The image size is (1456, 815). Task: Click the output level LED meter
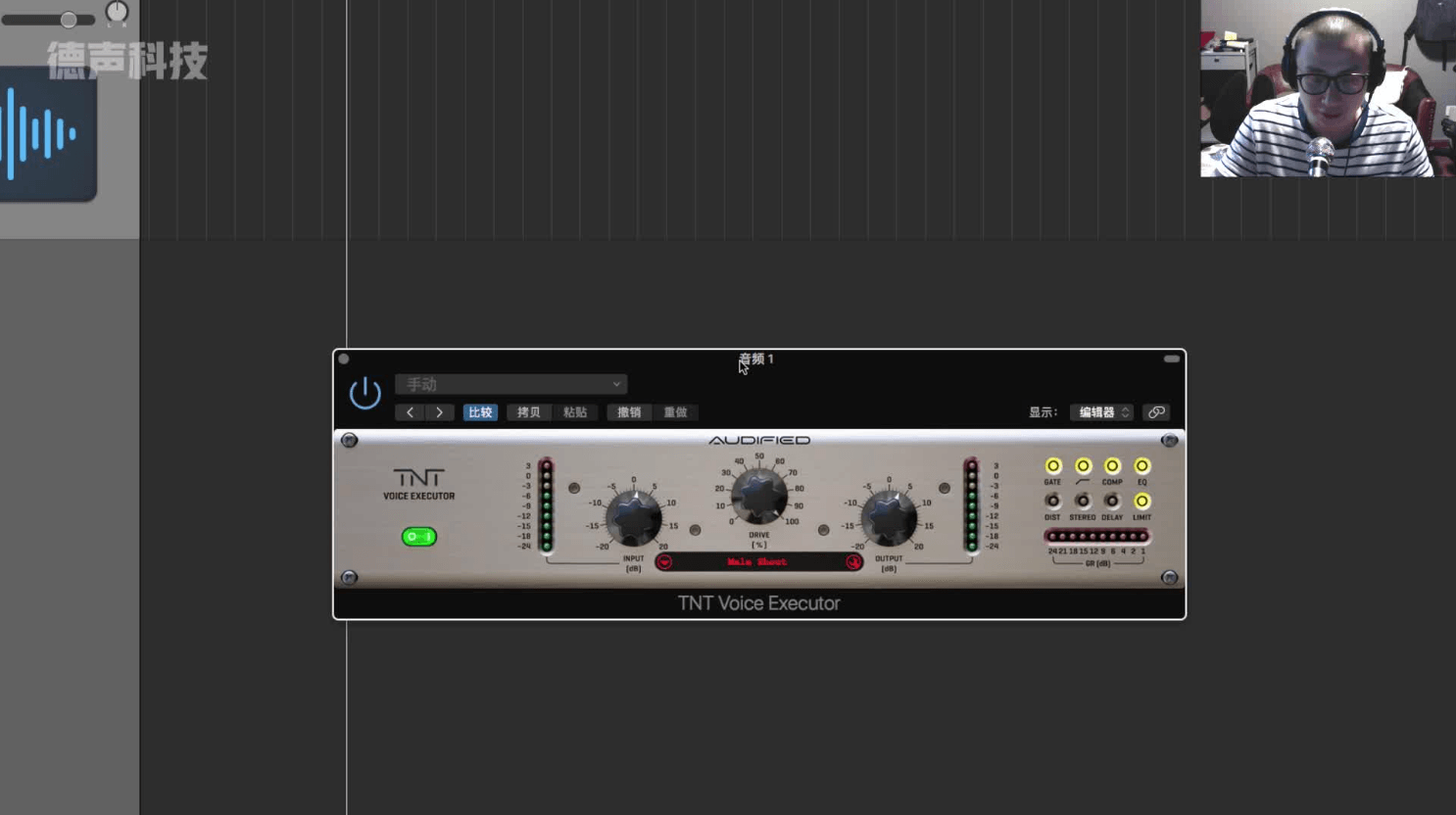(x=971, y=506)
